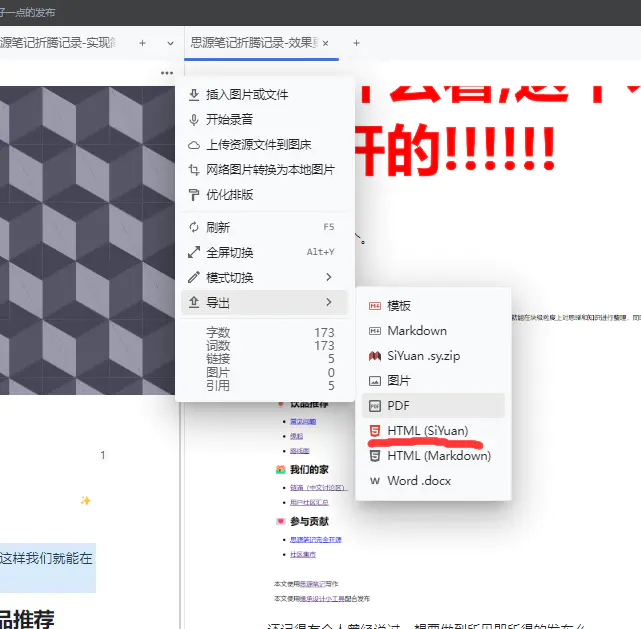Add new tab in right panel
The height and width of the screenshot is (629, 641).
356,43
